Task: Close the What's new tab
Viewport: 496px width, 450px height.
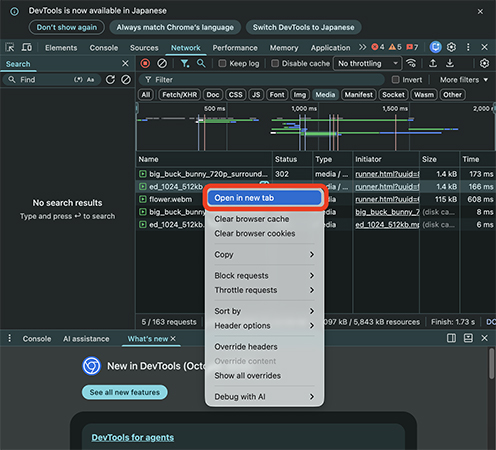Action: tap(173, 339)
